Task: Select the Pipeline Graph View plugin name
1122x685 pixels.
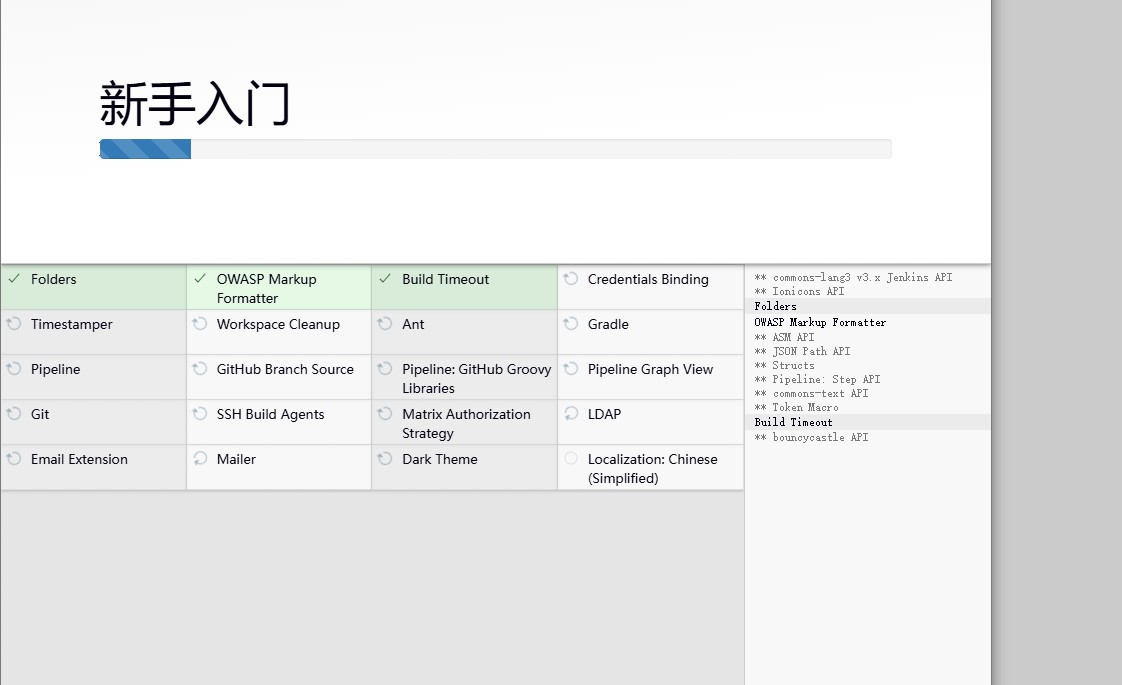Action: tap(650, 369)
